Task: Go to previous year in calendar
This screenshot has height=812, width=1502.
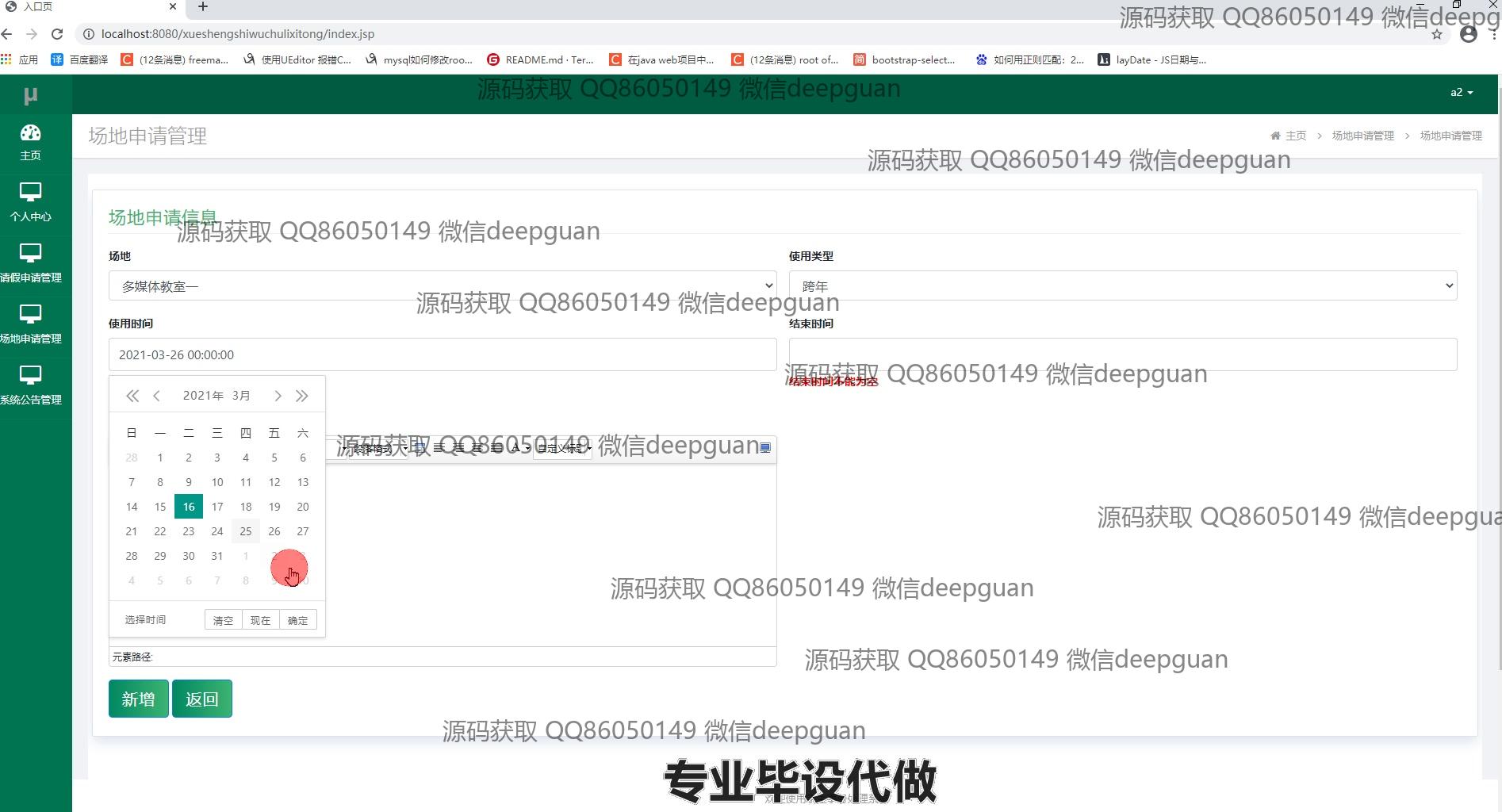Action: pyautogui.click(x=132, y=396)
